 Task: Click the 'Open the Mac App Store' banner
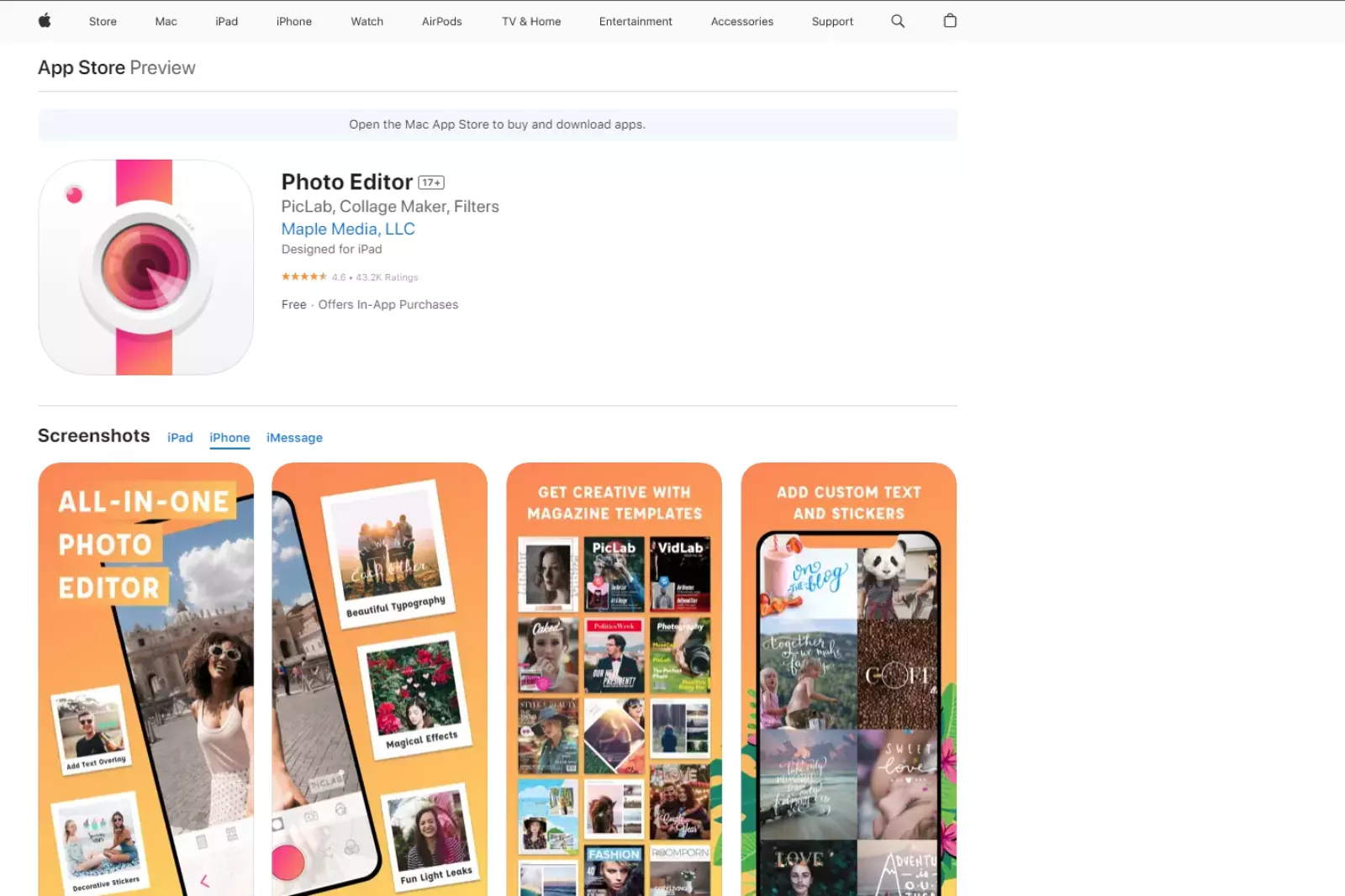(498, 124)
